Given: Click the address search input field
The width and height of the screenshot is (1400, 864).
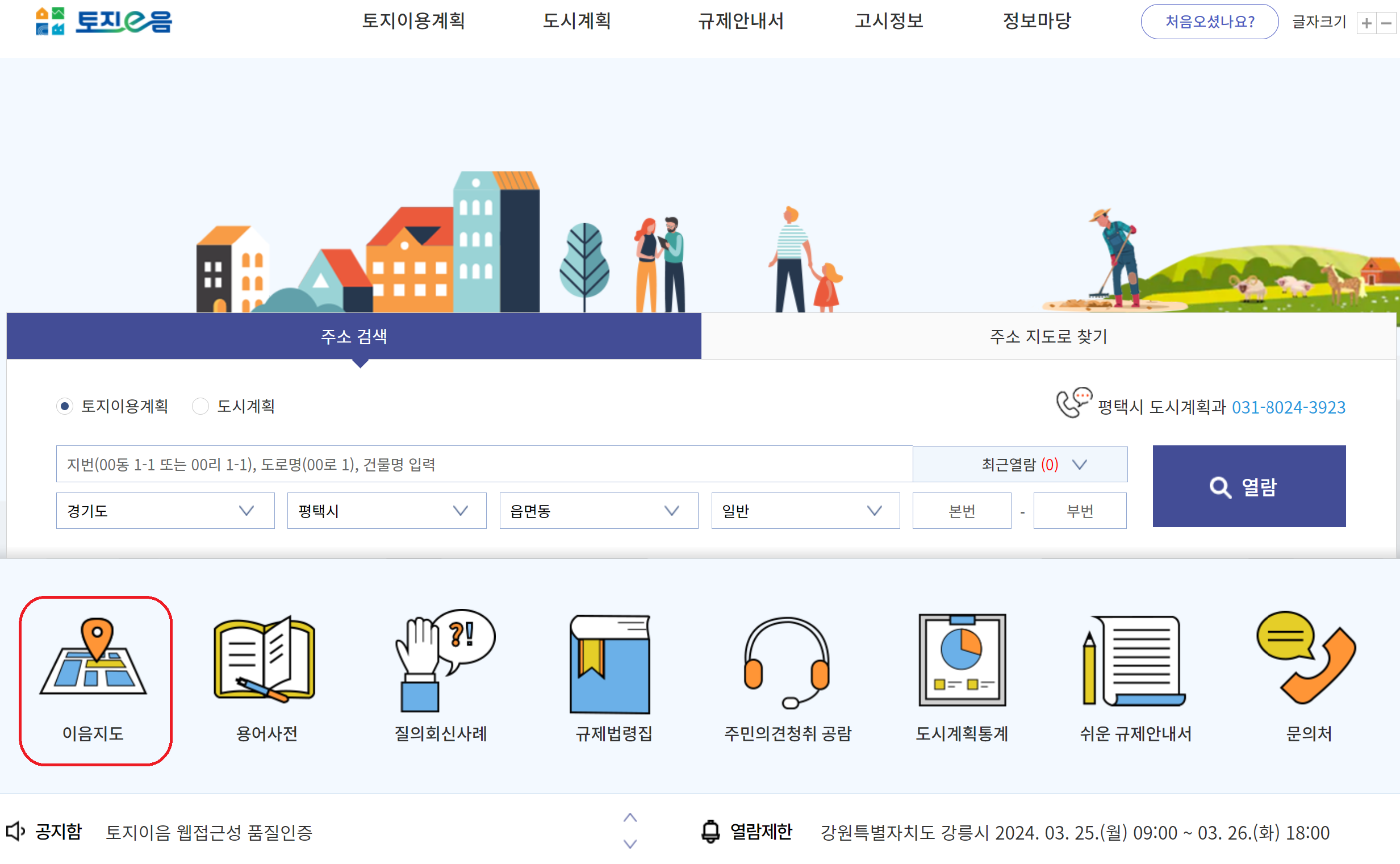Looking at the screenshot, I should coord(484,464).
